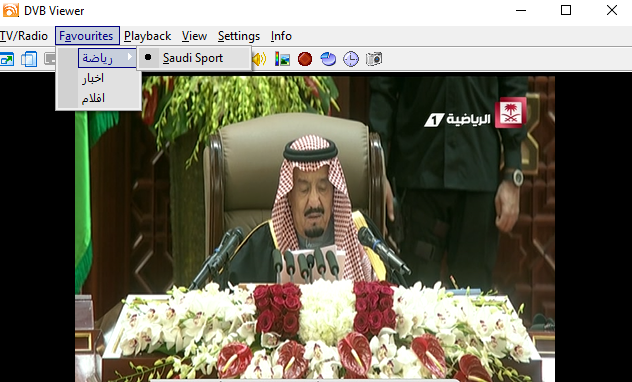
Task: Take a snapshot with camera icon
Action: pyautogui.click(x=374, y=59)
